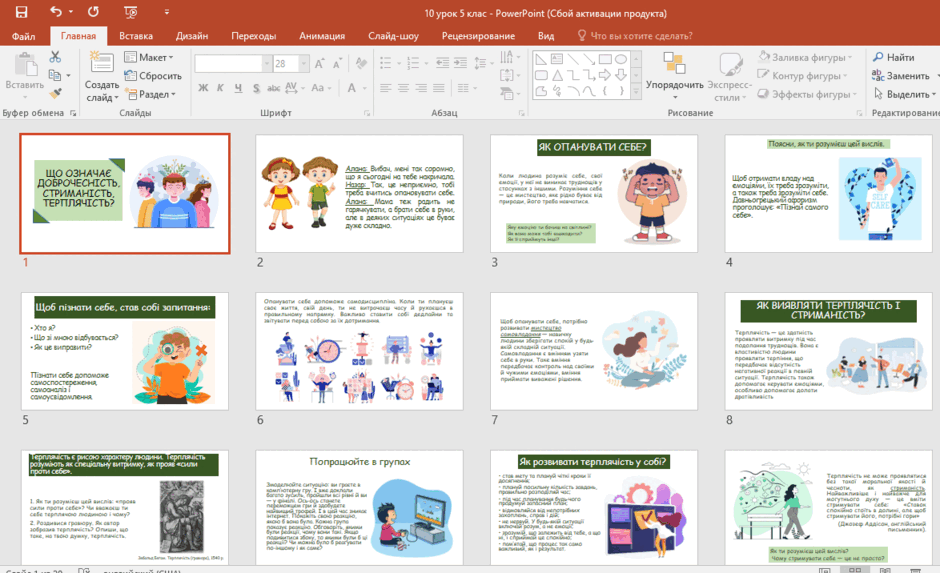Toggle underline Ч formatting

pos(238,88)
